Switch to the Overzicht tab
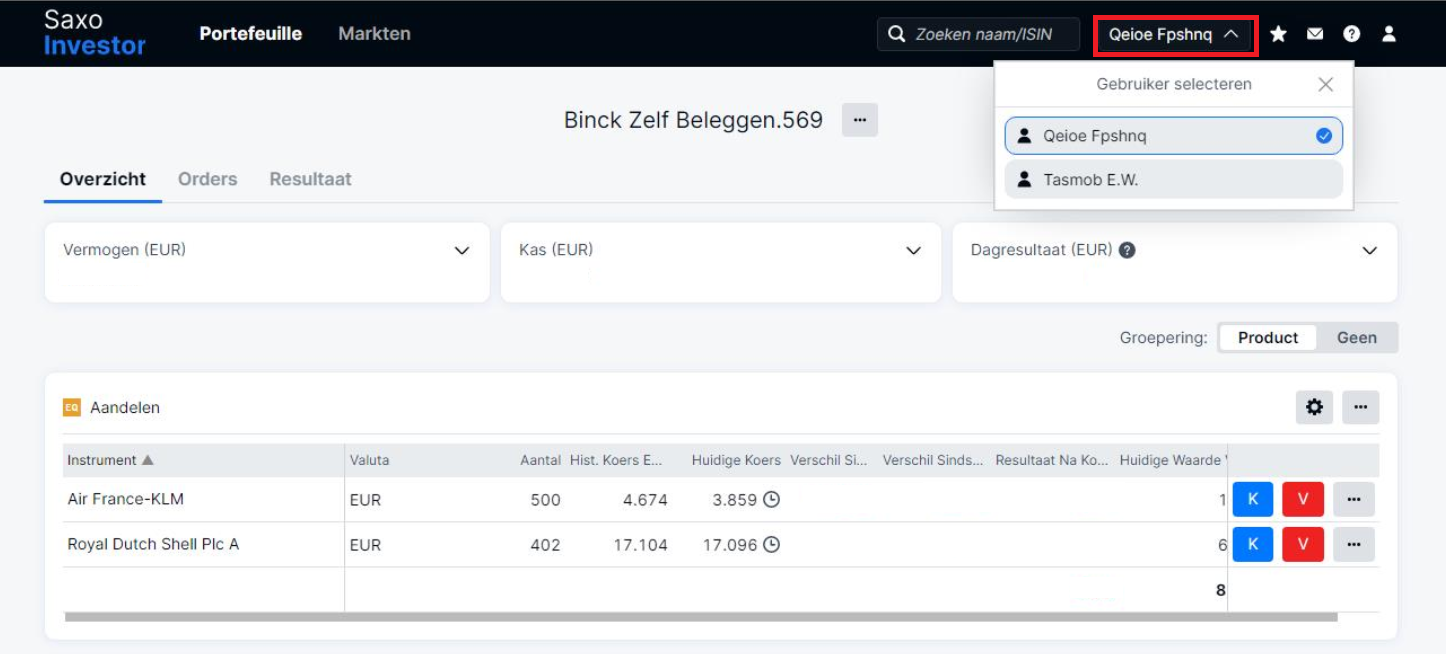1446x654 pixels. 103,179
